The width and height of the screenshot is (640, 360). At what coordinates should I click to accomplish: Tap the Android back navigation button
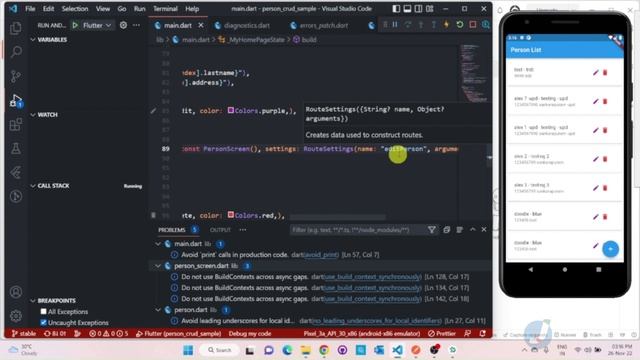(x=531, y=269)
